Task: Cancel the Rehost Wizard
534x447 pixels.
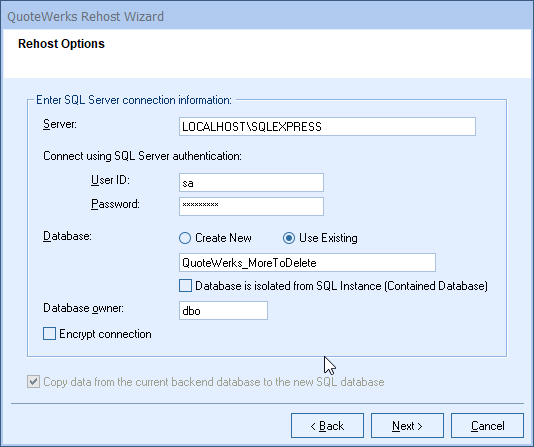Action: tap(487, 426)
